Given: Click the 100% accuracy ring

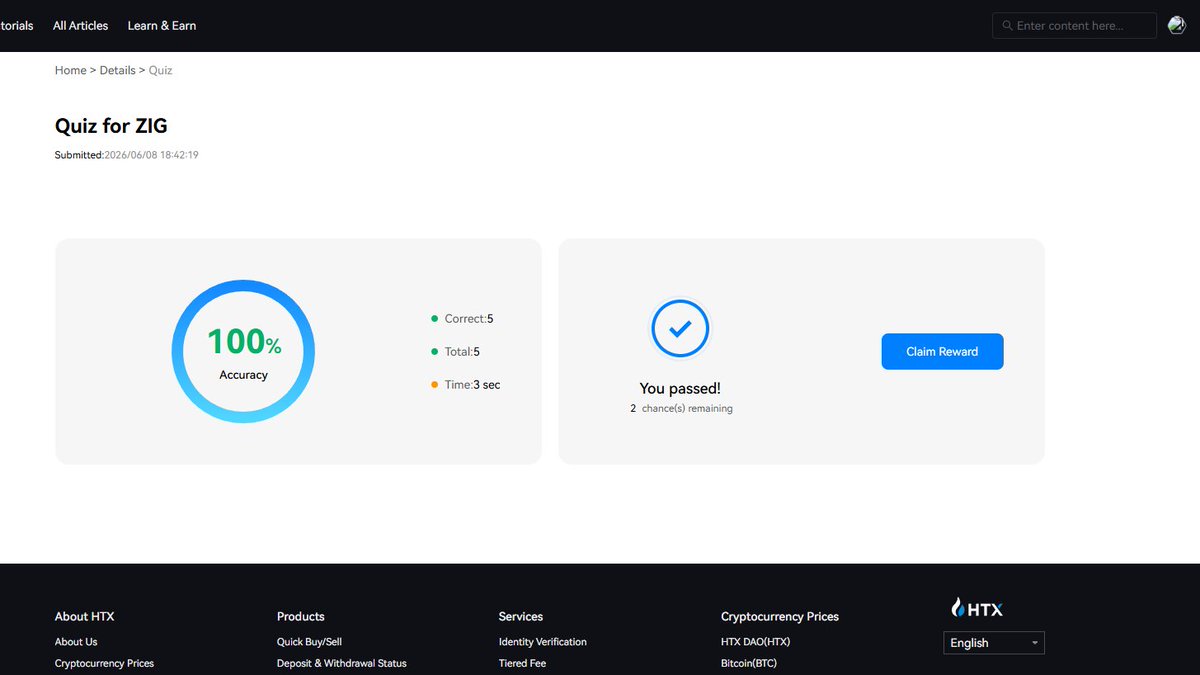Looking at the screenshot, I should coord(243,351).
